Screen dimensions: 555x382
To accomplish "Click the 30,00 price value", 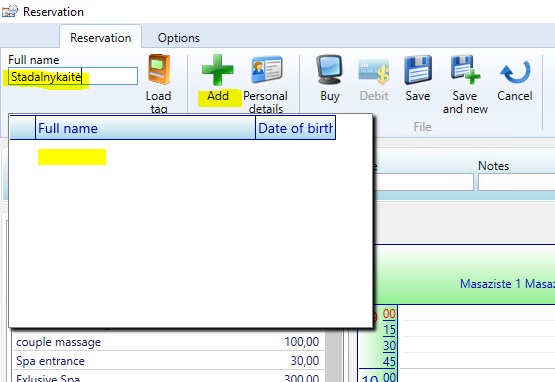I will coord(305,360).
